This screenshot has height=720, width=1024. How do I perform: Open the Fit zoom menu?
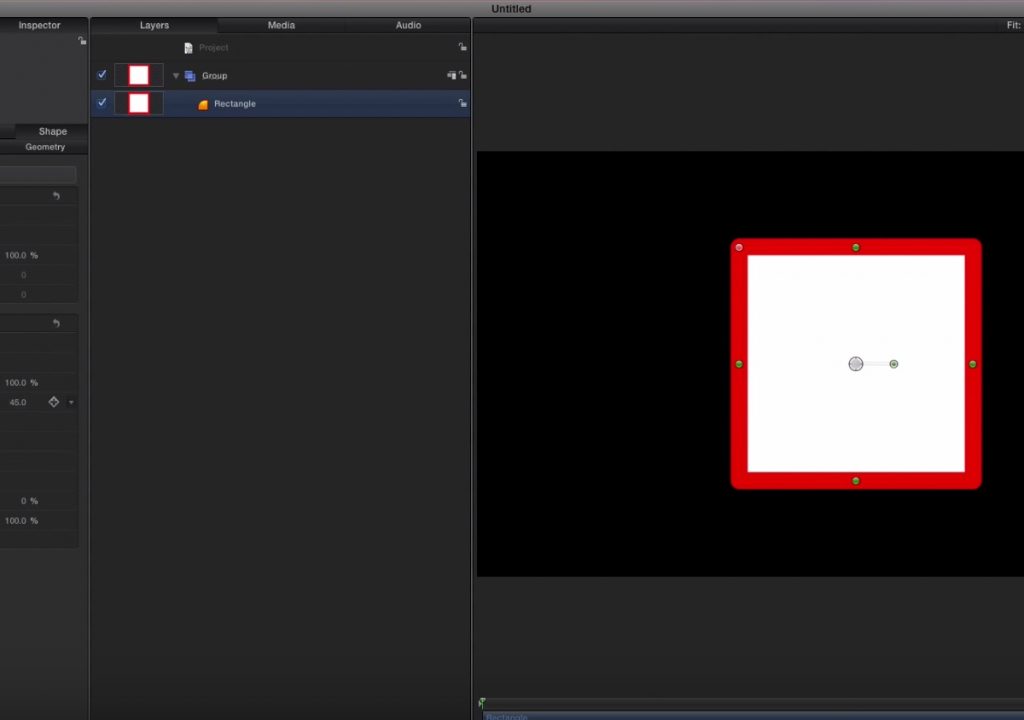tap(1013, 25)
